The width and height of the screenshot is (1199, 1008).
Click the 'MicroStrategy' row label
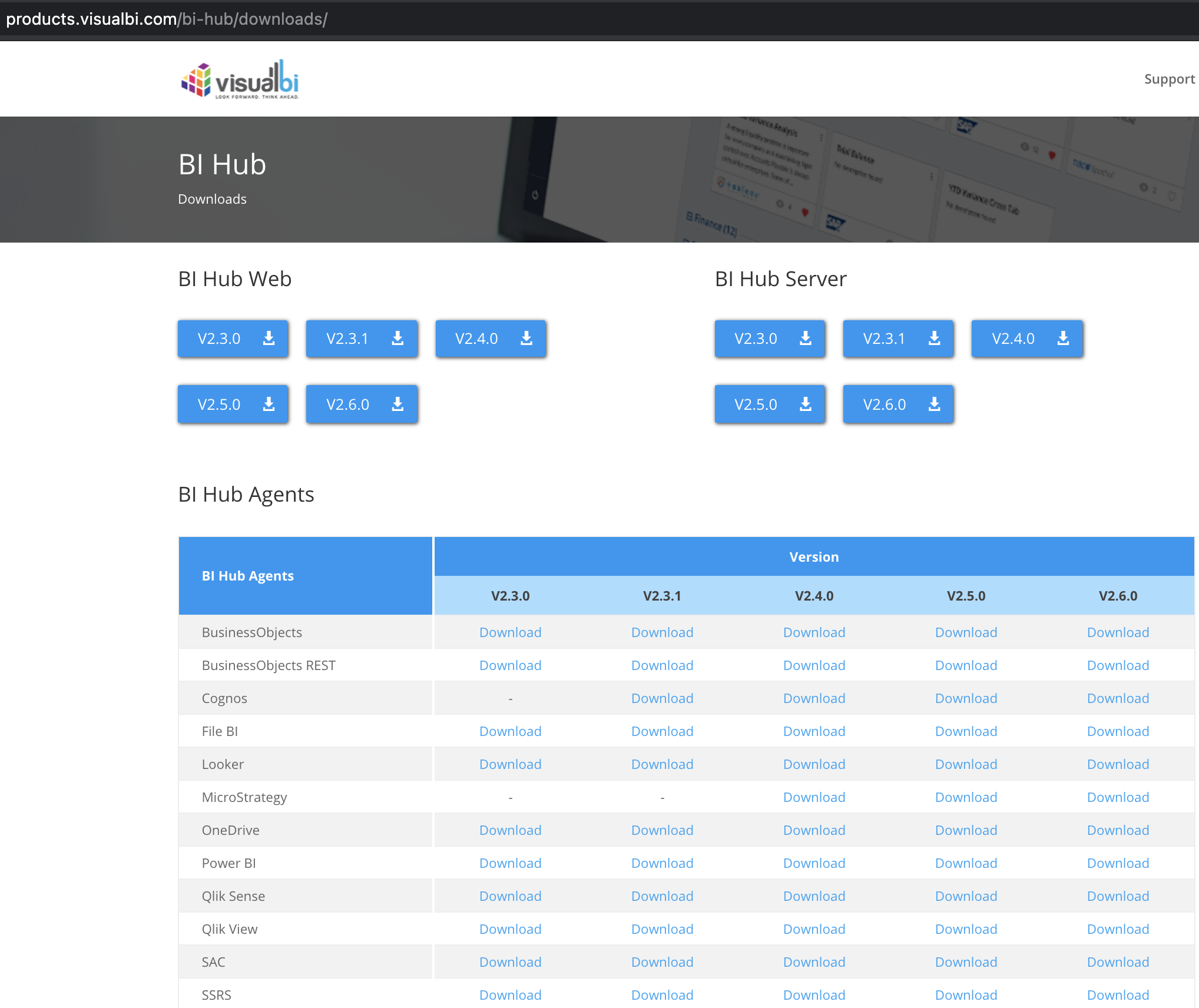[244, 797]
